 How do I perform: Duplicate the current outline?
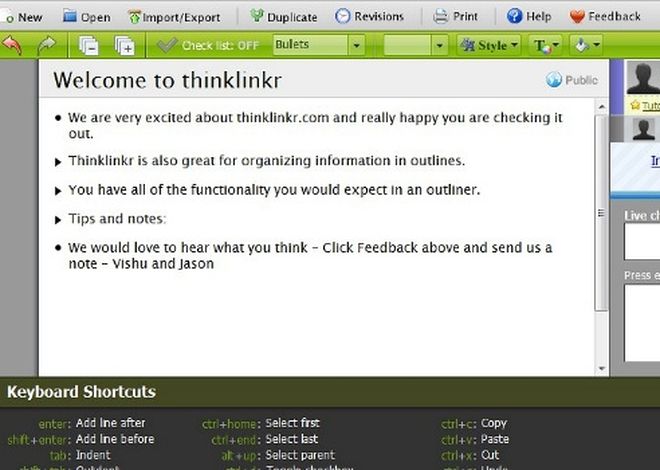[x=283, y=17]
